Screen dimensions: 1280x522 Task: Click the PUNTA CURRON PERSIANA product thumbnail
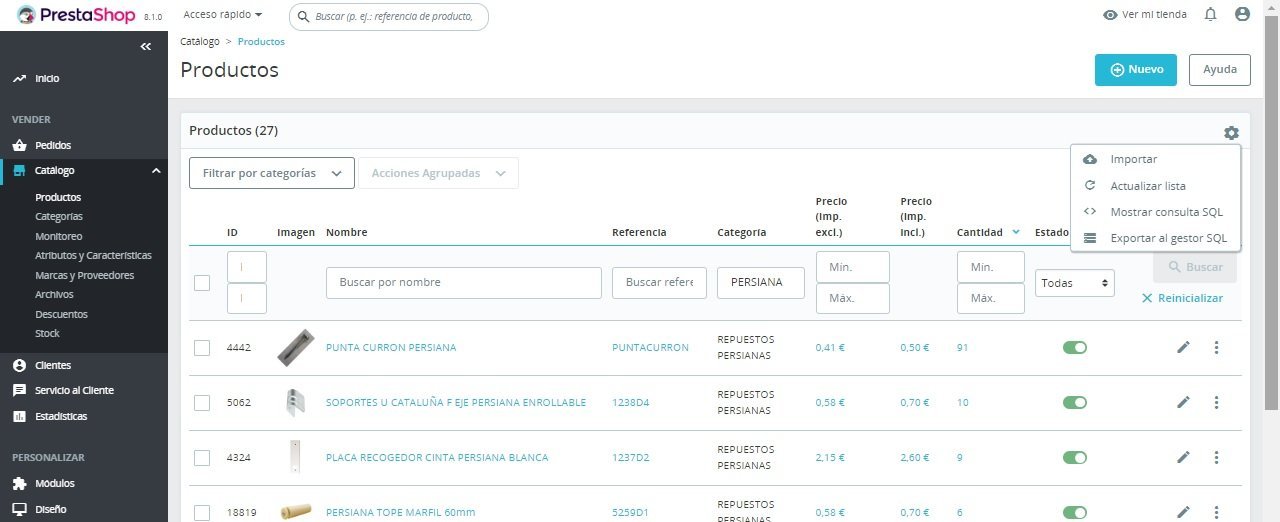295,347
